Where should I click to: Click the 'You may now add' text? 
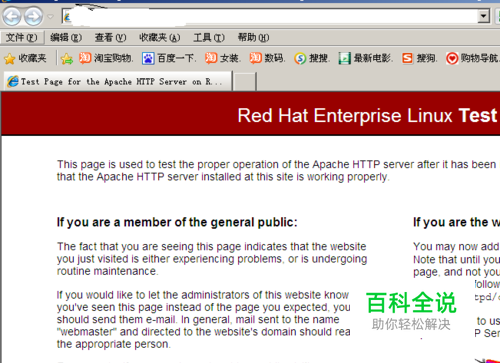456,246
